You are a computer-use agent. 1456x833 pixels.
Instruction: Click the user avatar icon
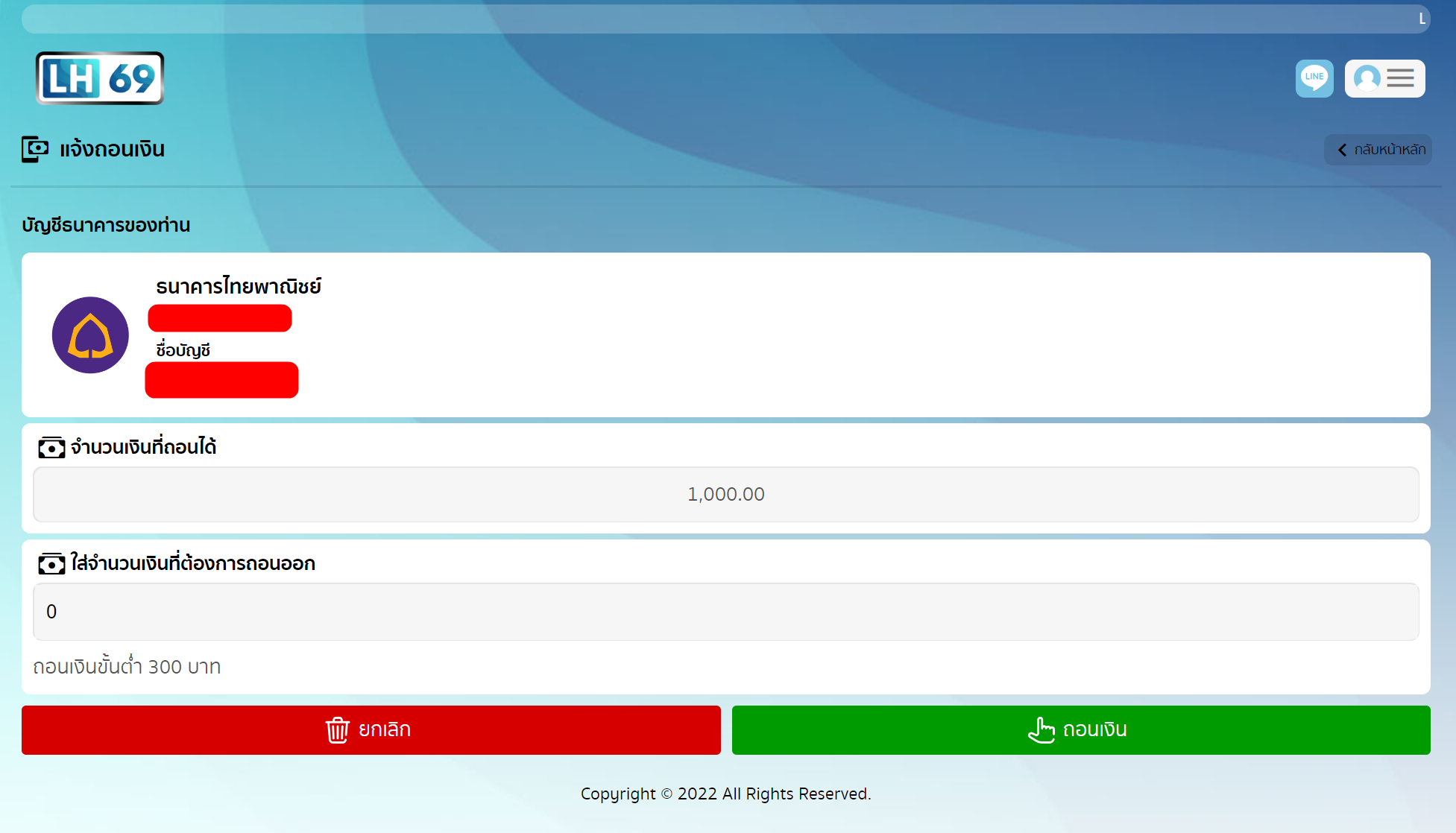pyautogui.click(x=1367, y=78)
